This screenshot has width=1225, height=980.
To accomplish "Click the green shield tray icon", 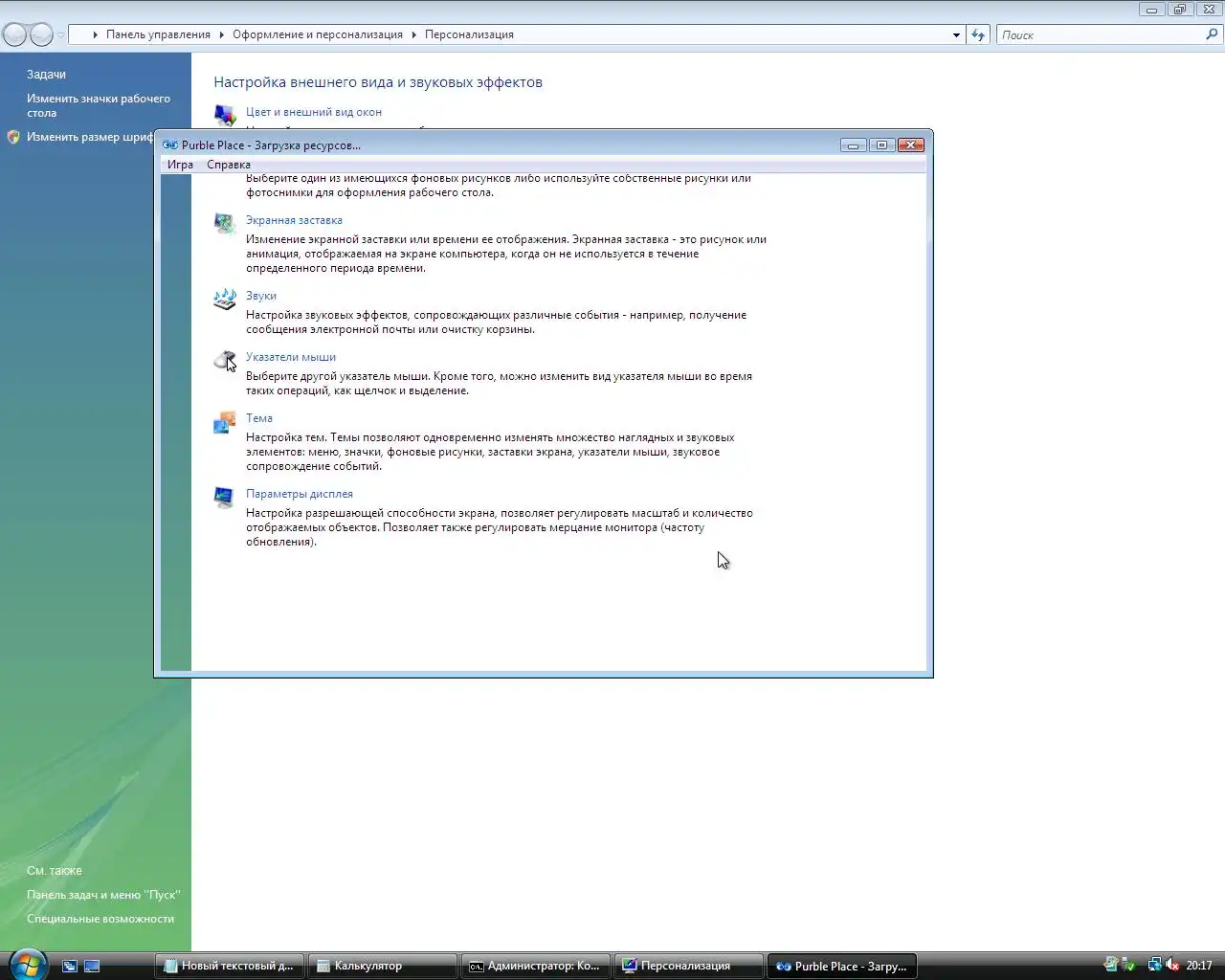I will pos(1129,966).
